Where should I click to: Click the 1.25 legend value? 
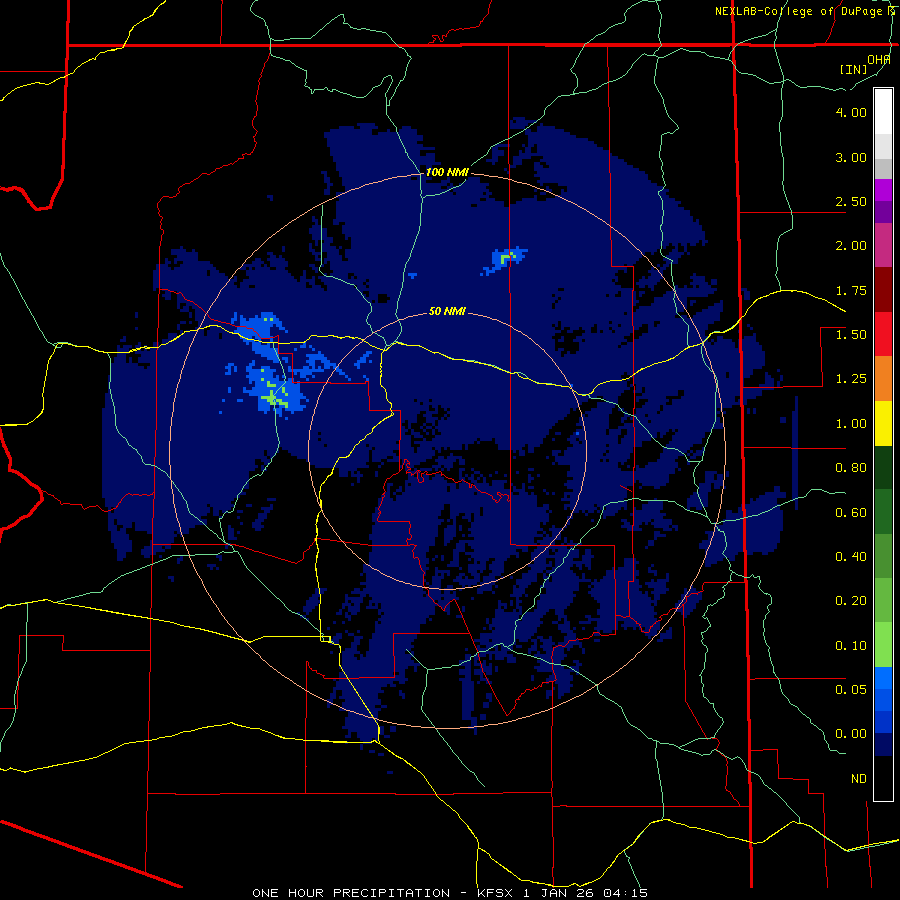(851, 379)
